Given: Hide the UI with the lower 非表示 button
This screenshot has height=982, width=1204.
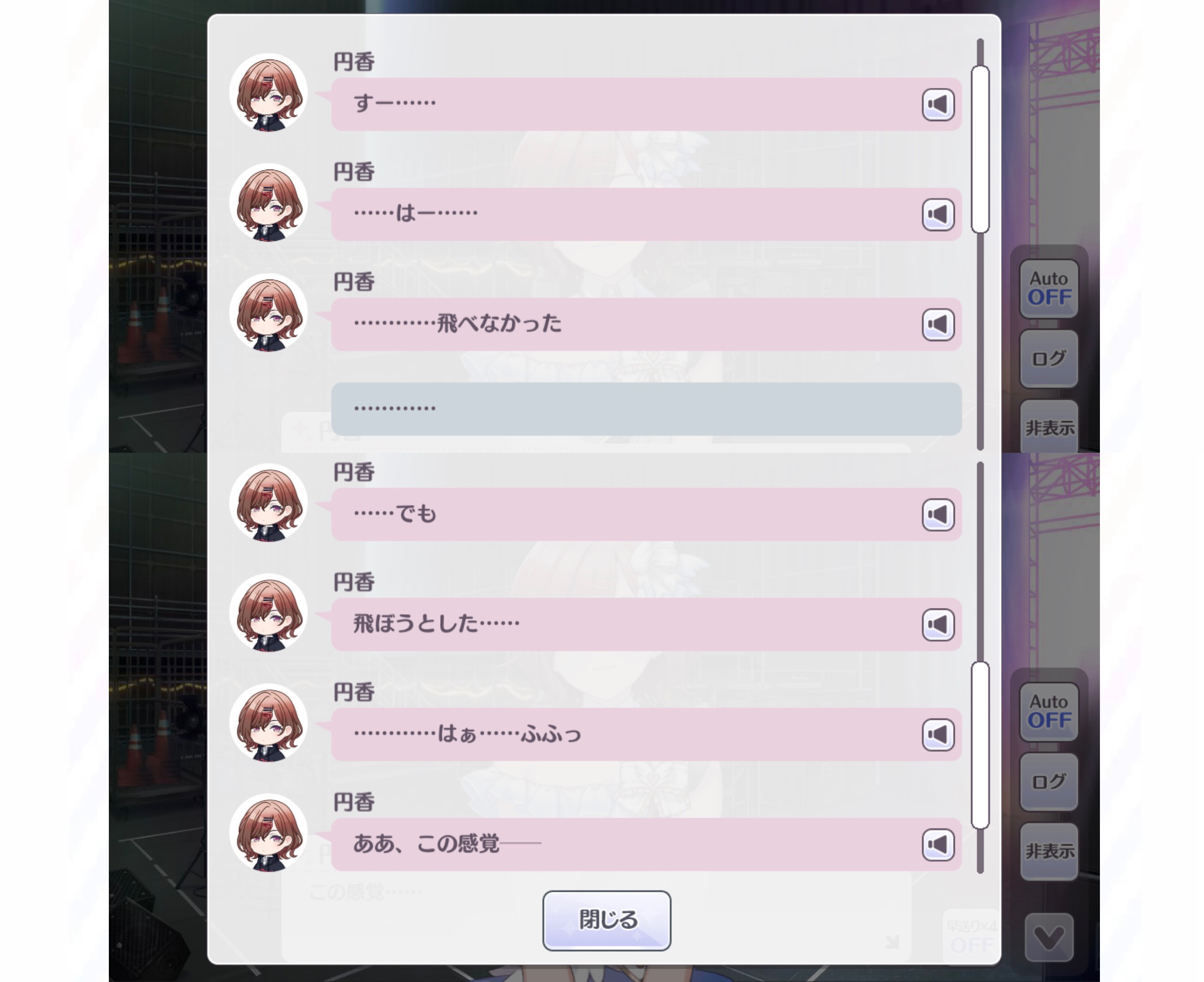Looking at the screenshot, I should click(x=1049, y=851).
